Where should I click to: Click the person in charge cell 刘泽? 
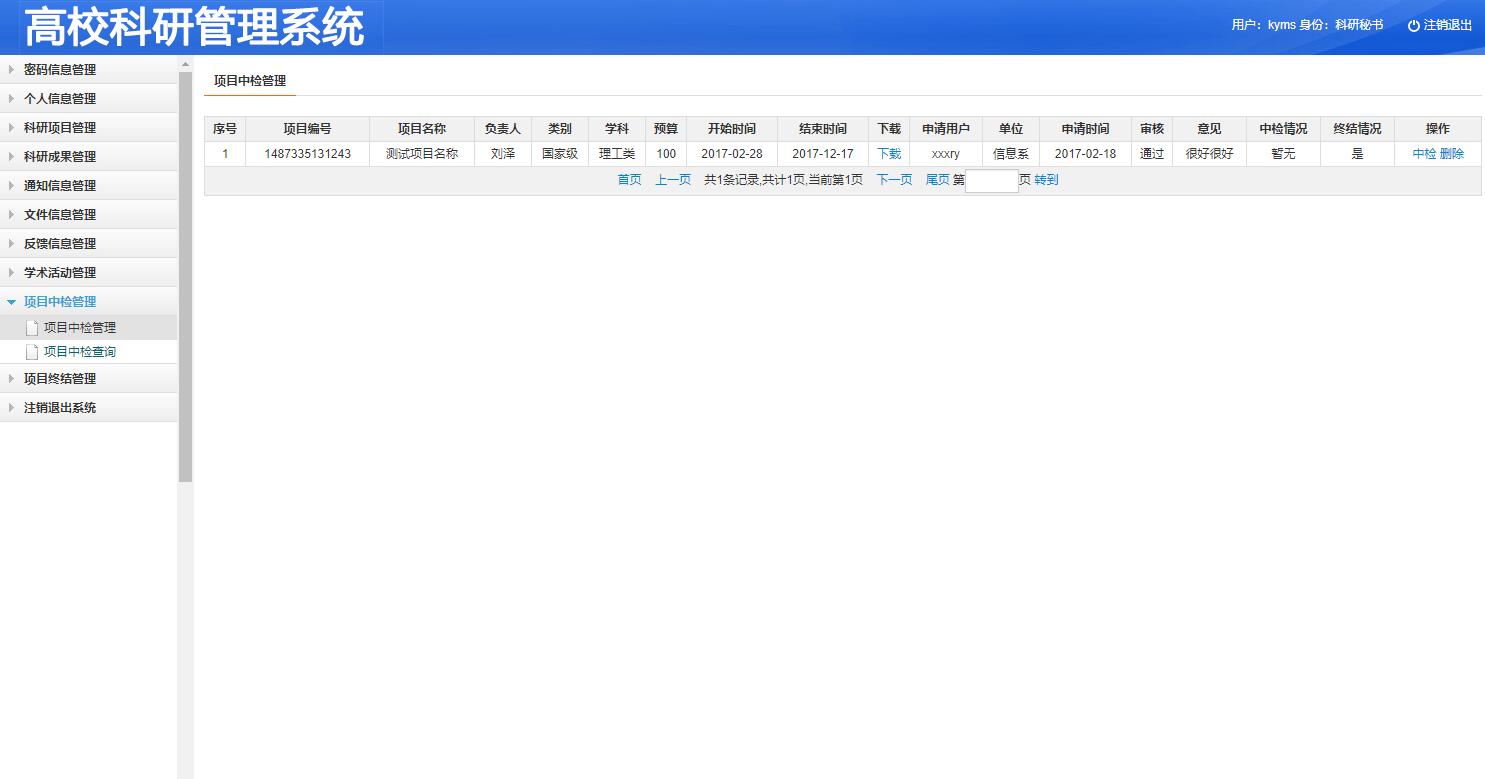[503, 154]
